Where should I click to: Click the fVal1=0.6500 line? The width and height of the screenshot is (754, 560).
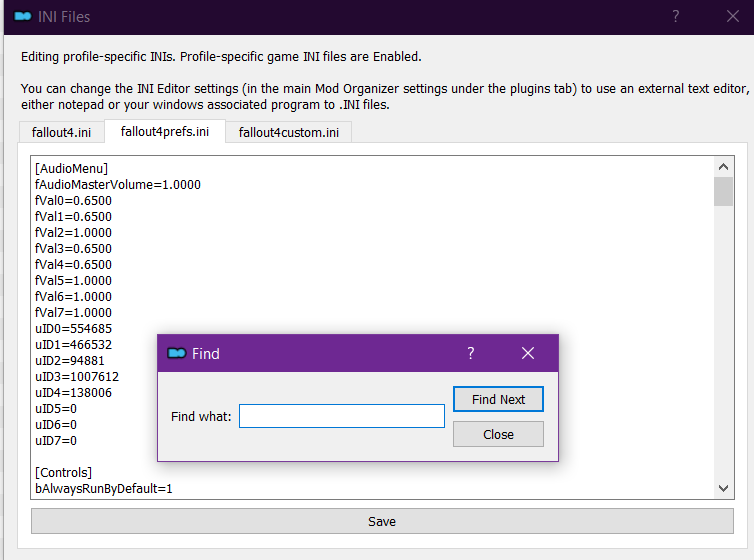[73, 217]
